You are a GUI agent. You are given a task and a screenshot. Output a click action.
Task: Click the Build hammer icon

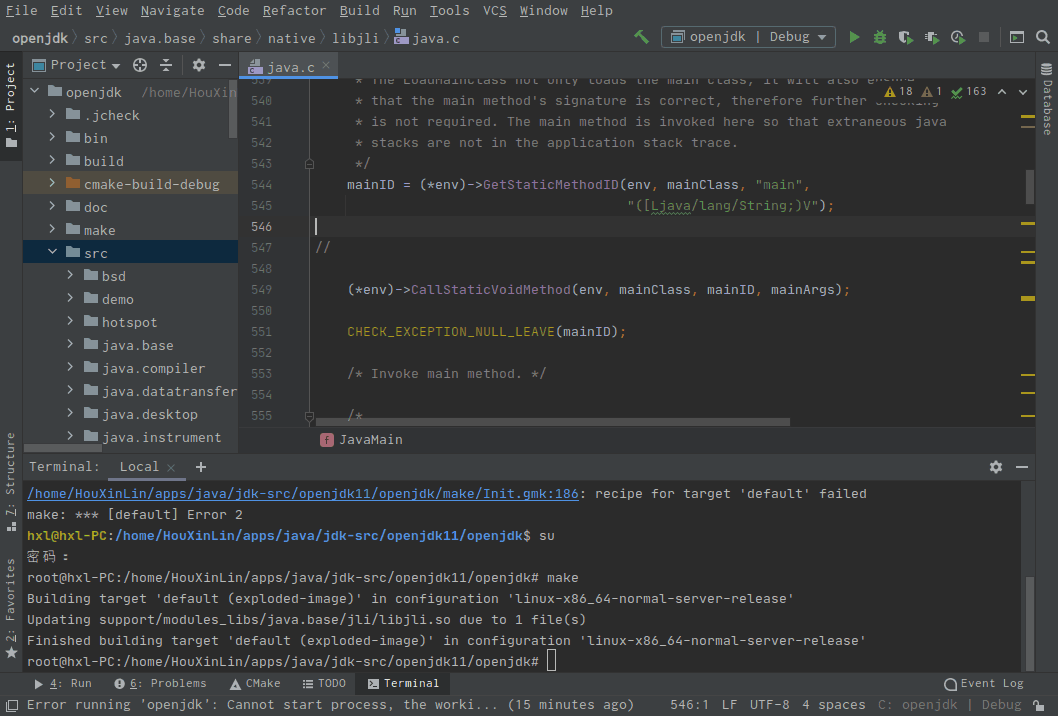click(641, 37)
